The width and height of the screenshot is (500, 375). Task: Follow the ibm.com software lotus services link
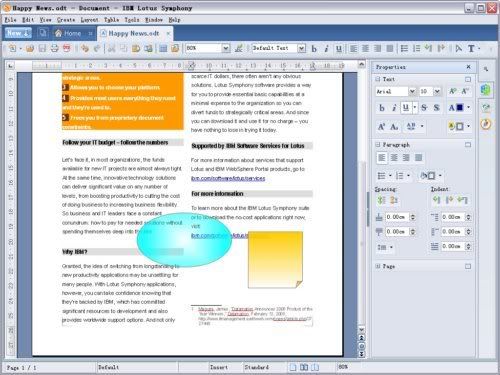click(x=228, y=178)
